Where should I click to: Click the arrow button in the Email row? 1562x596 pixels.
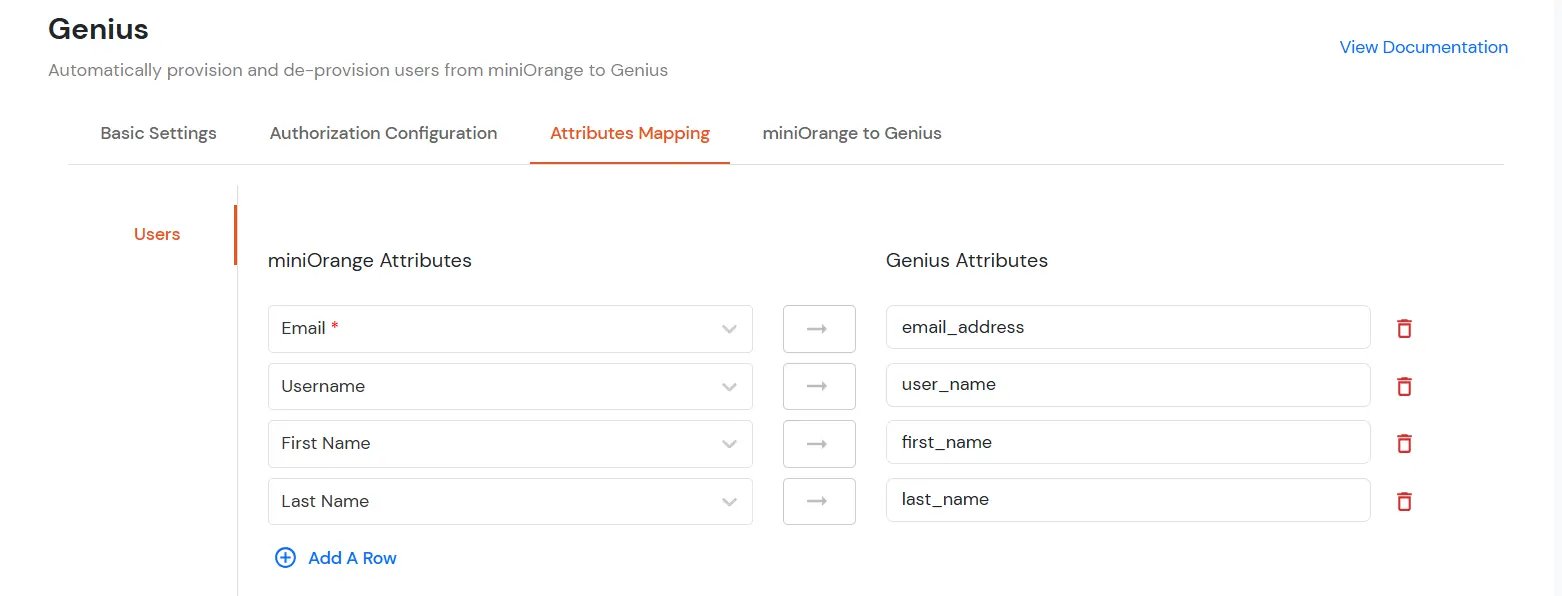(x=819, y=329)
